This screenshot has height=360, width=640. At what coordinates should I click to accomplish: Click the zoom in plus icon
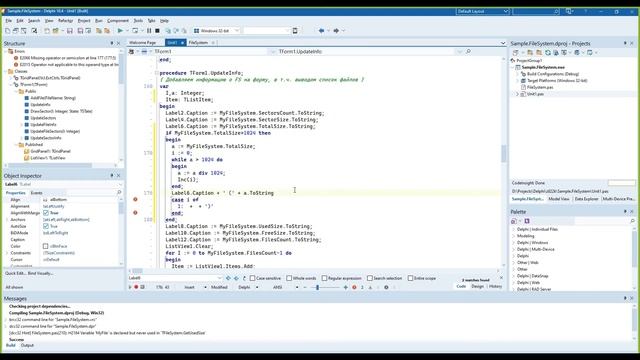(346, 287)
